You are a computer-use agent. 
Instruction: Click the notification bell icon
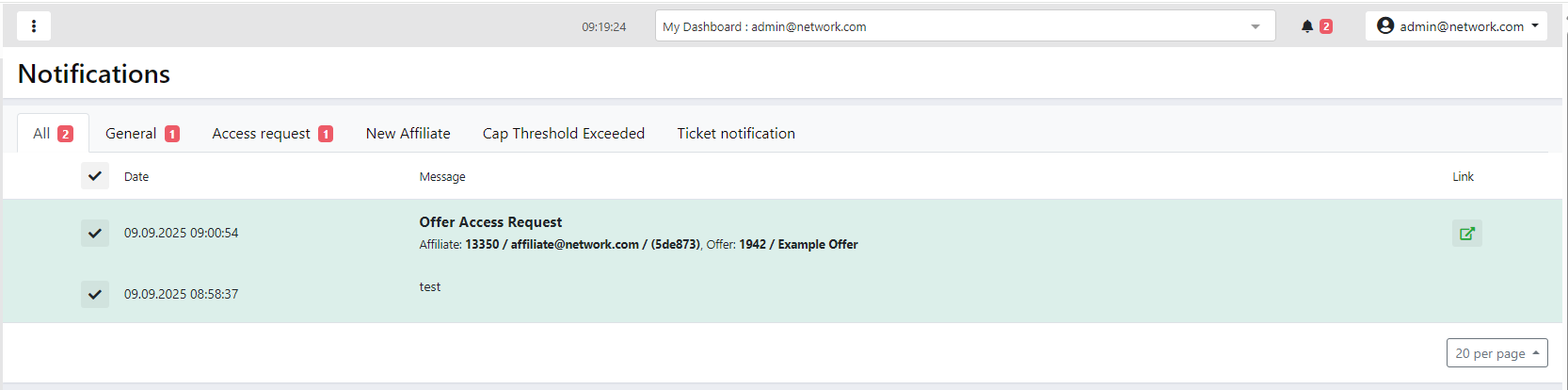pos(1306,26)
